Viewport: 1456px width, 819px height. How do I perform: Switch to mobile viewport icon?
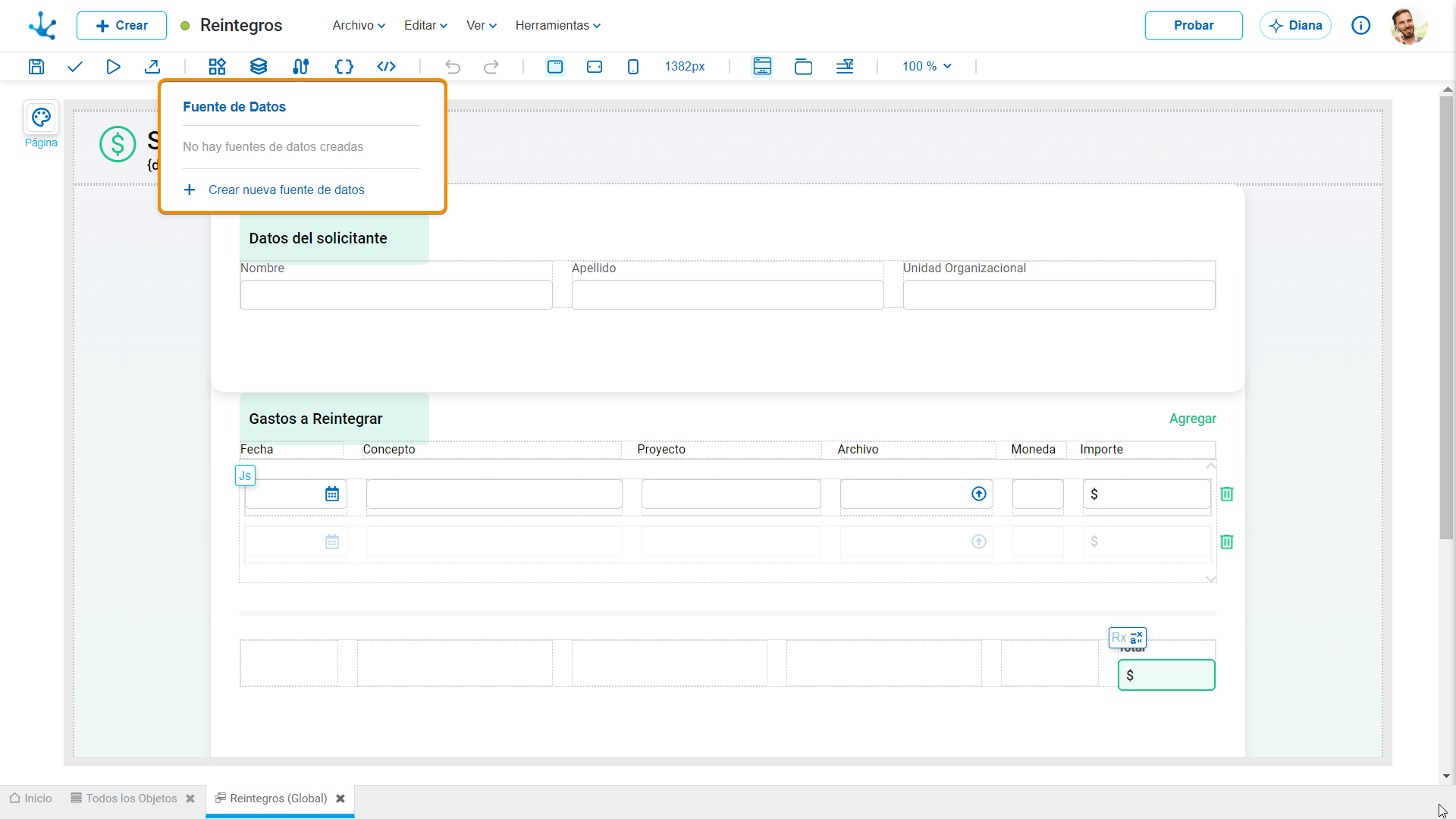pos(633,67)
